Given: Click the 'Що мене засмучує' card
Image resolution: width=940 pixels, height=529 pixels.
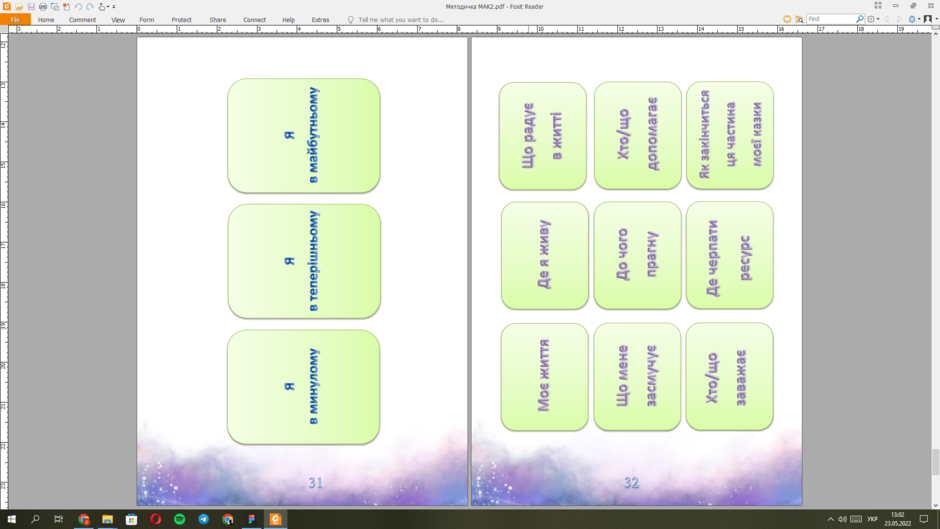Looking at the screenshot, I should tap(637, 377).
